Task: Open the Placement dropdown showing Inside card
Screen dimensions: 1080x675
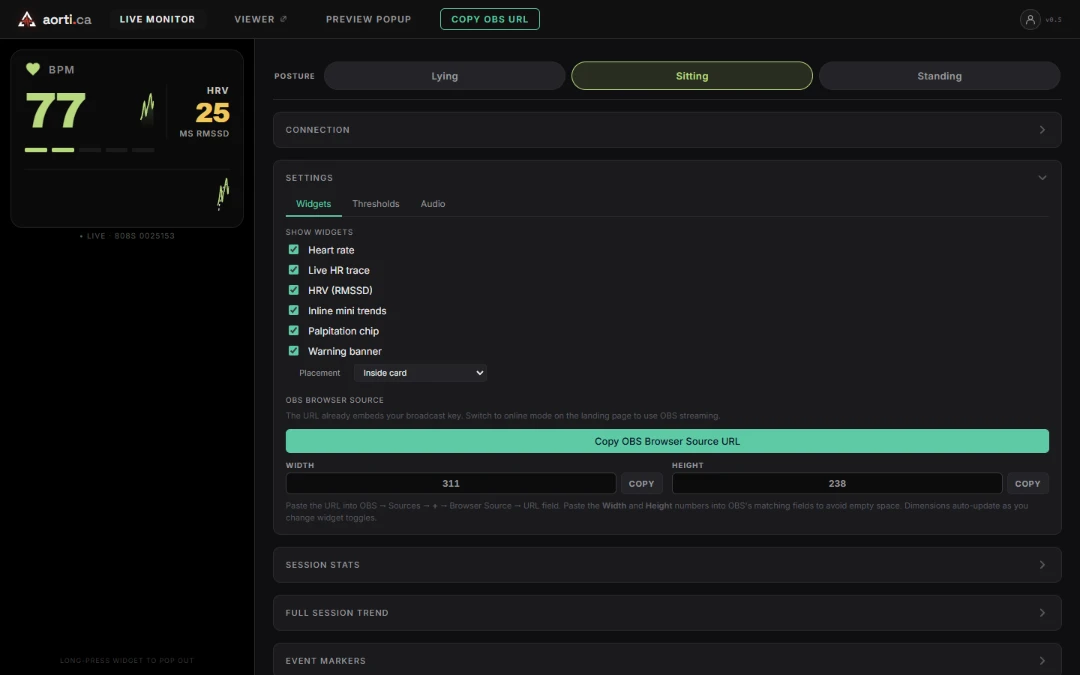Action: coord(420,373)
